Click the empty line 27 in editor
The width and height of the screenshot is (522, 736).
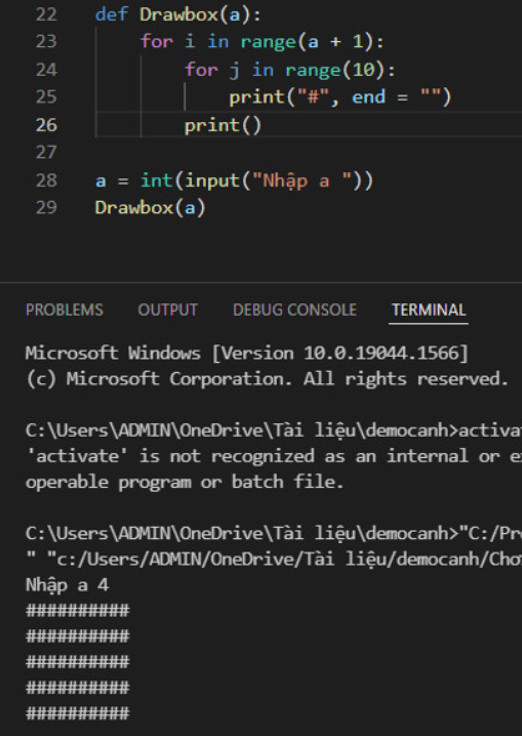click(x=282, y=153)
